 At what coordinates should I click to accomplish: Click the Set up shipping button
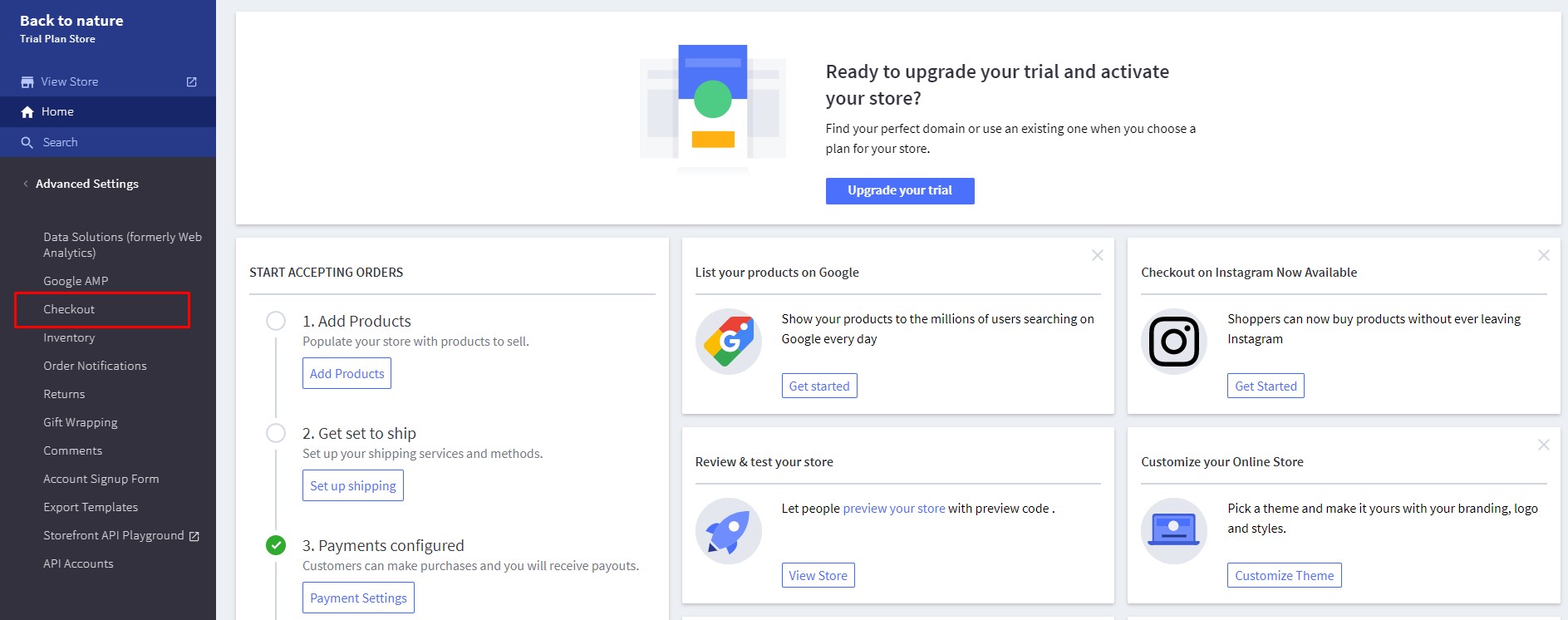click(353, 486)
